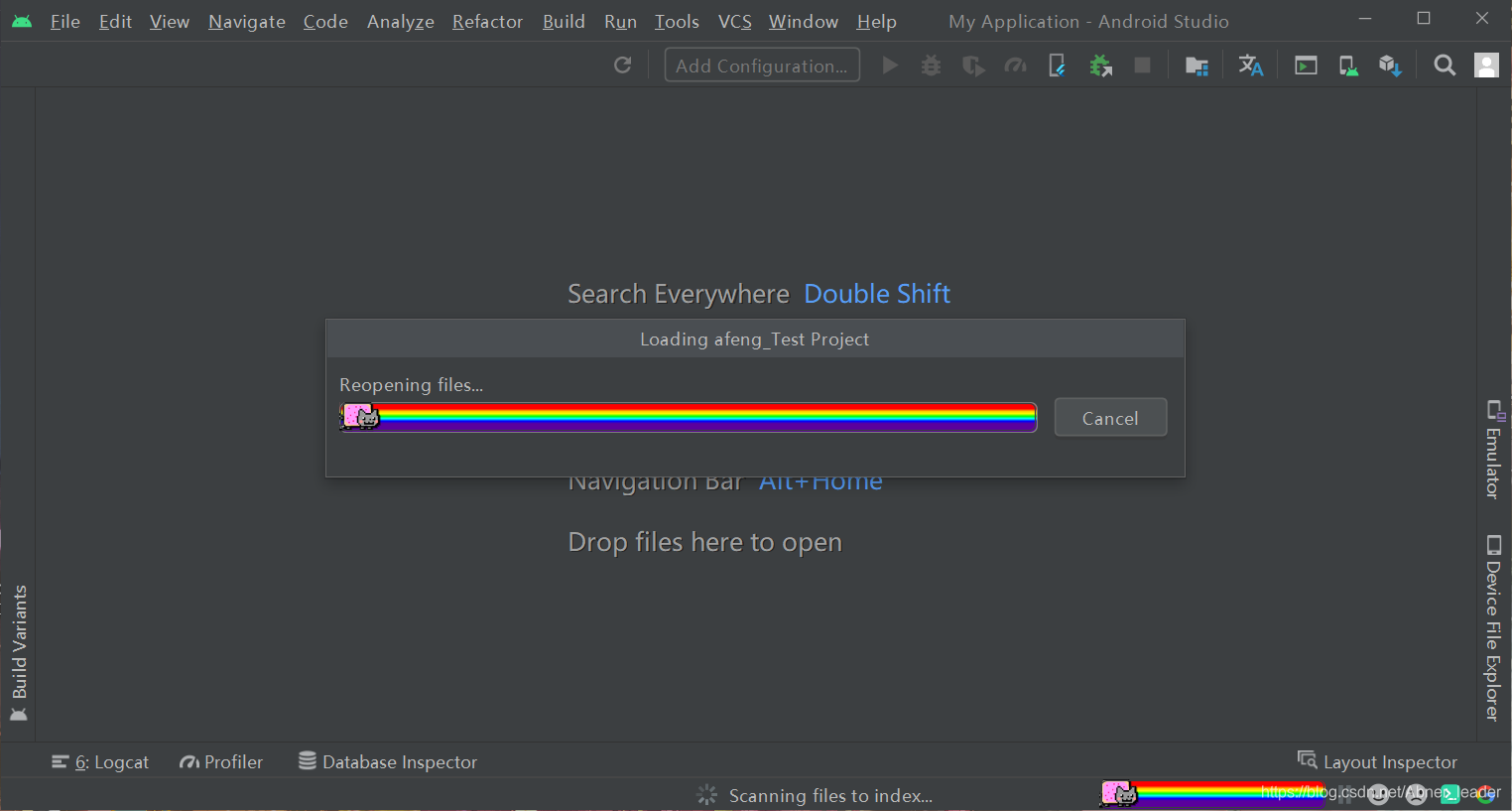Open the Window menu
This screenshot has width=1512, height=811.
(804, 21)
